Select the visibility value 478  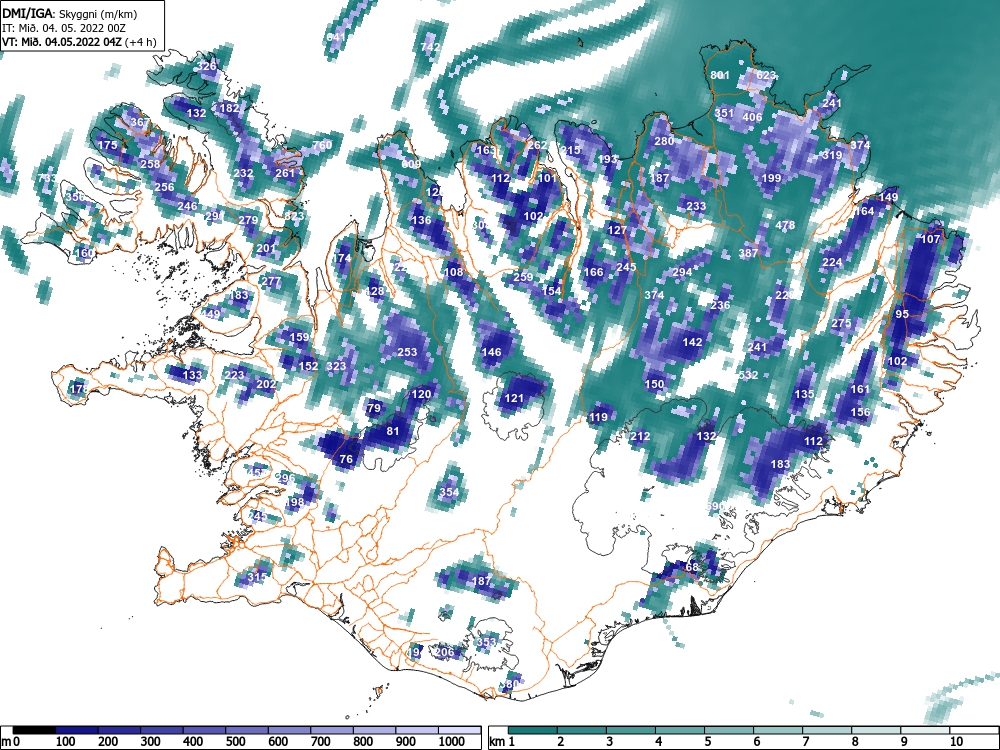pos(785,225)
